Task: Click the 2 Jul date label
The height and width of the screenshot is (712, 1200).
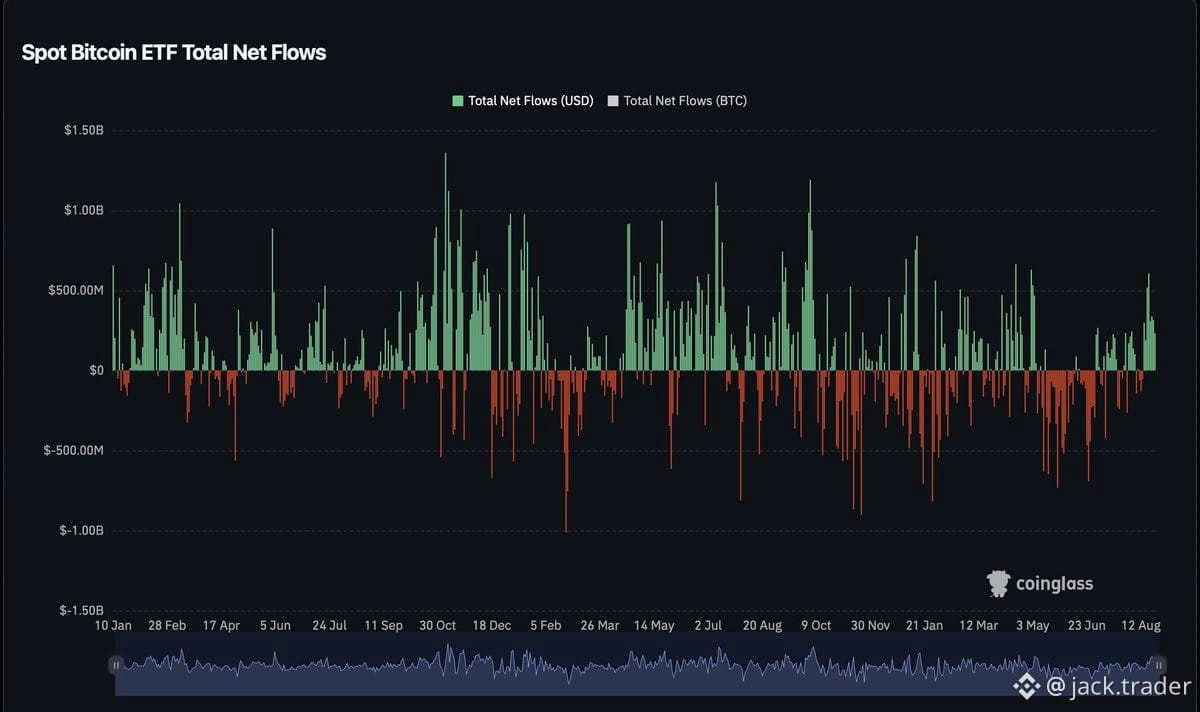Action: [707, 626]
